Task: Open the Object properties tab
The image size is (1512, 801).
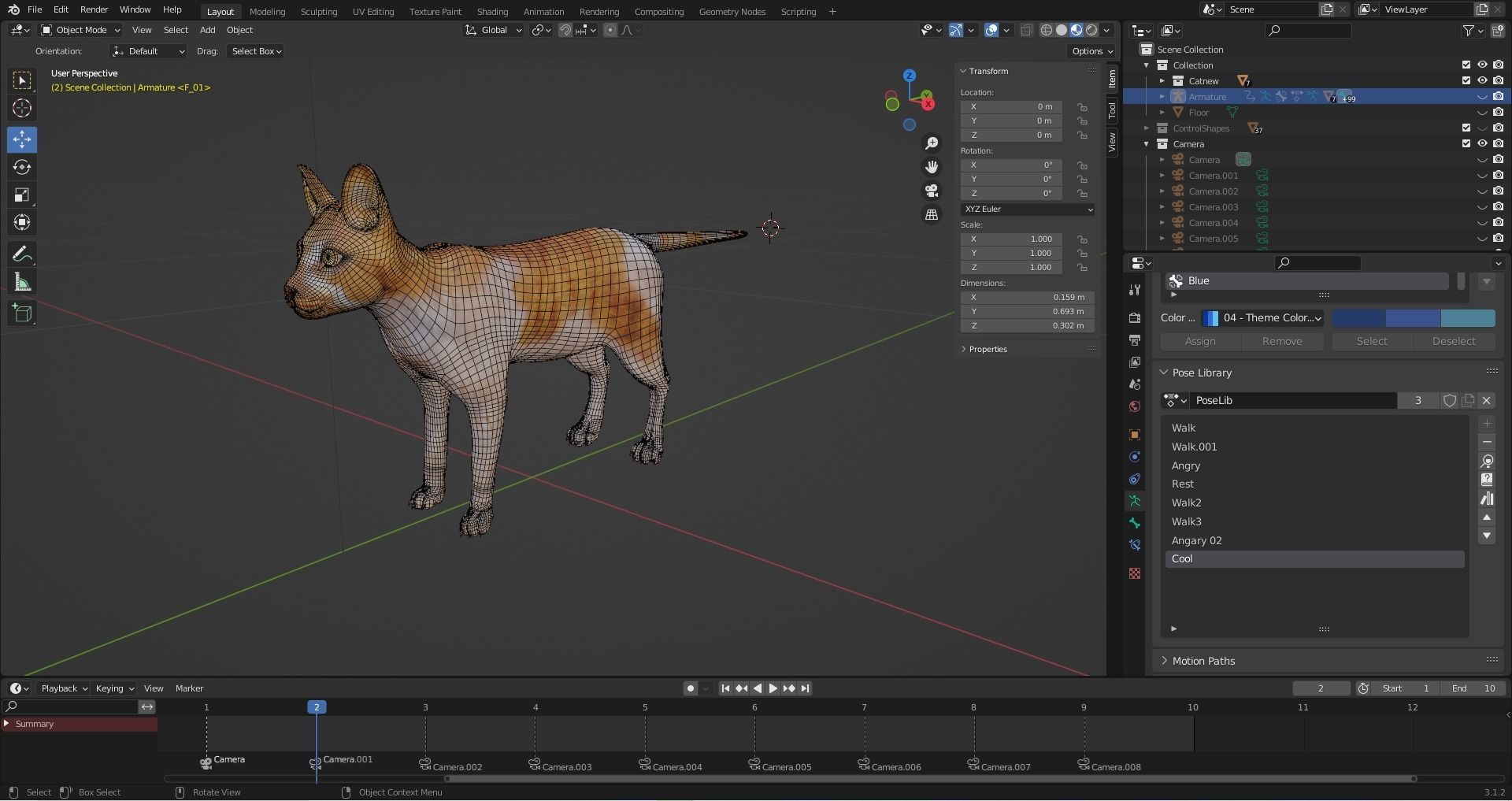Action: (1135, 435)
